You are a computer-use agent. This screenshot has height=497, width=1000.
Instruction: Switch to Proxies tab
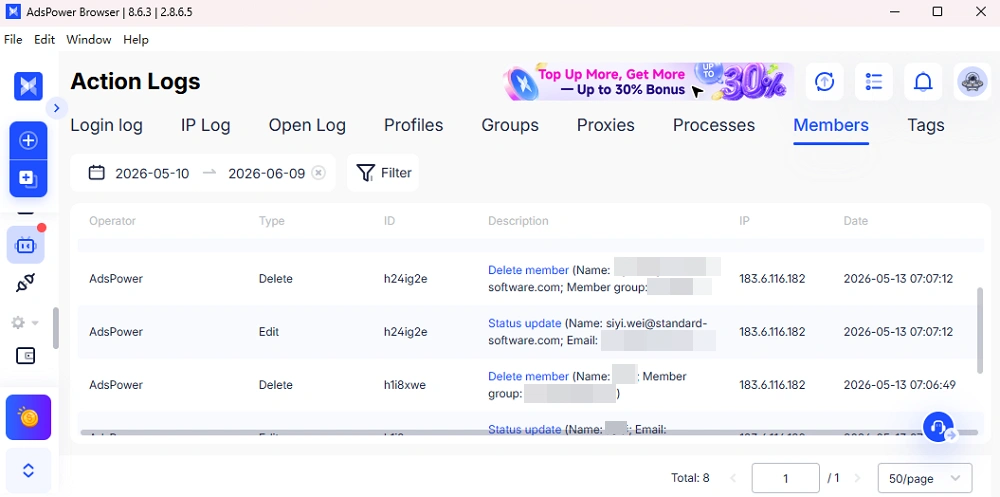(x=605, y=126)
